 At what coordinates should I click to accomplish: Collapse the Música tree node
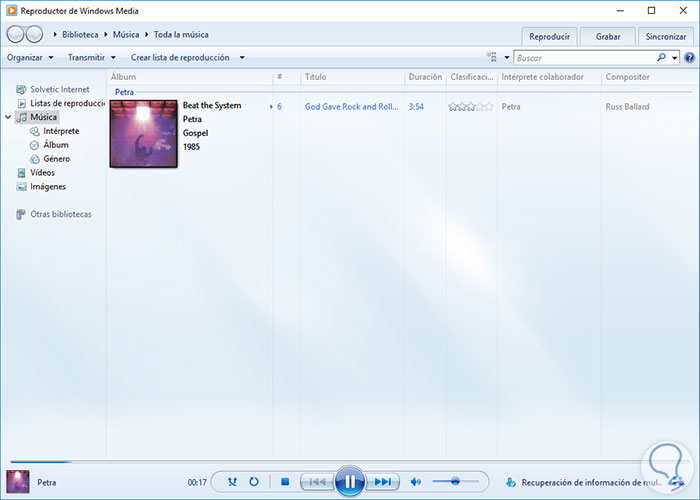8,117
